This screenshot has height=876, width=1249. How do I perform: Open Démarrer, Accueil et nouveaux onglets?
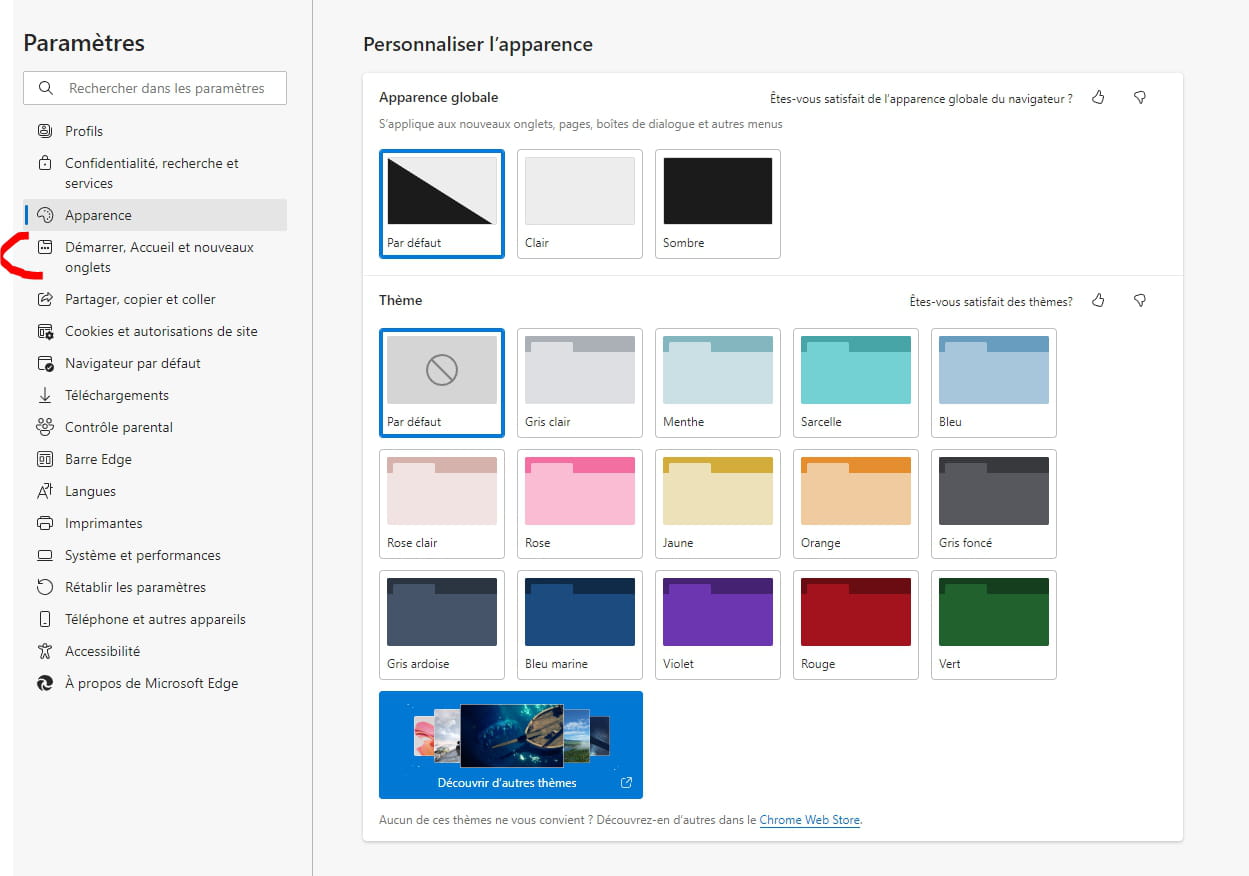click(x=155, y=257)
